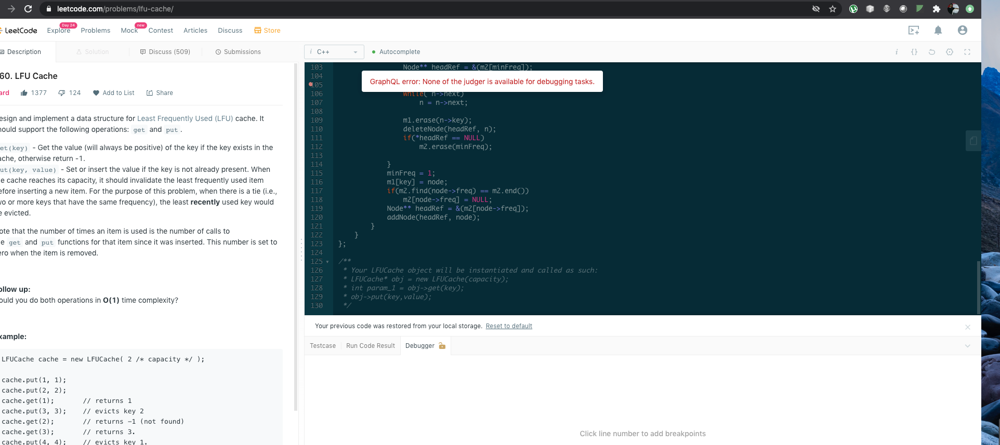The image size is (1000, 445).
Task: Reload the page with browser refresh icon
Action: coord(28,9)
